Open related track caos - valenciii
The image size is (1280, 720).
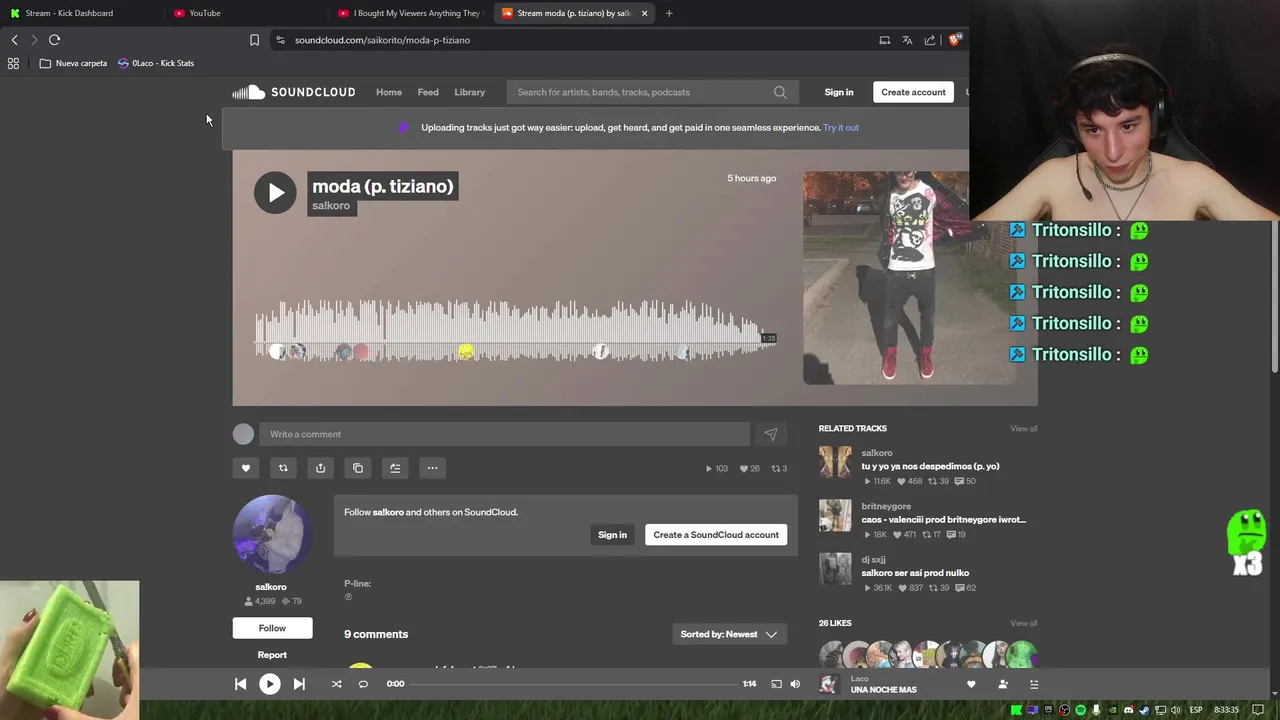tap(943, 520)
